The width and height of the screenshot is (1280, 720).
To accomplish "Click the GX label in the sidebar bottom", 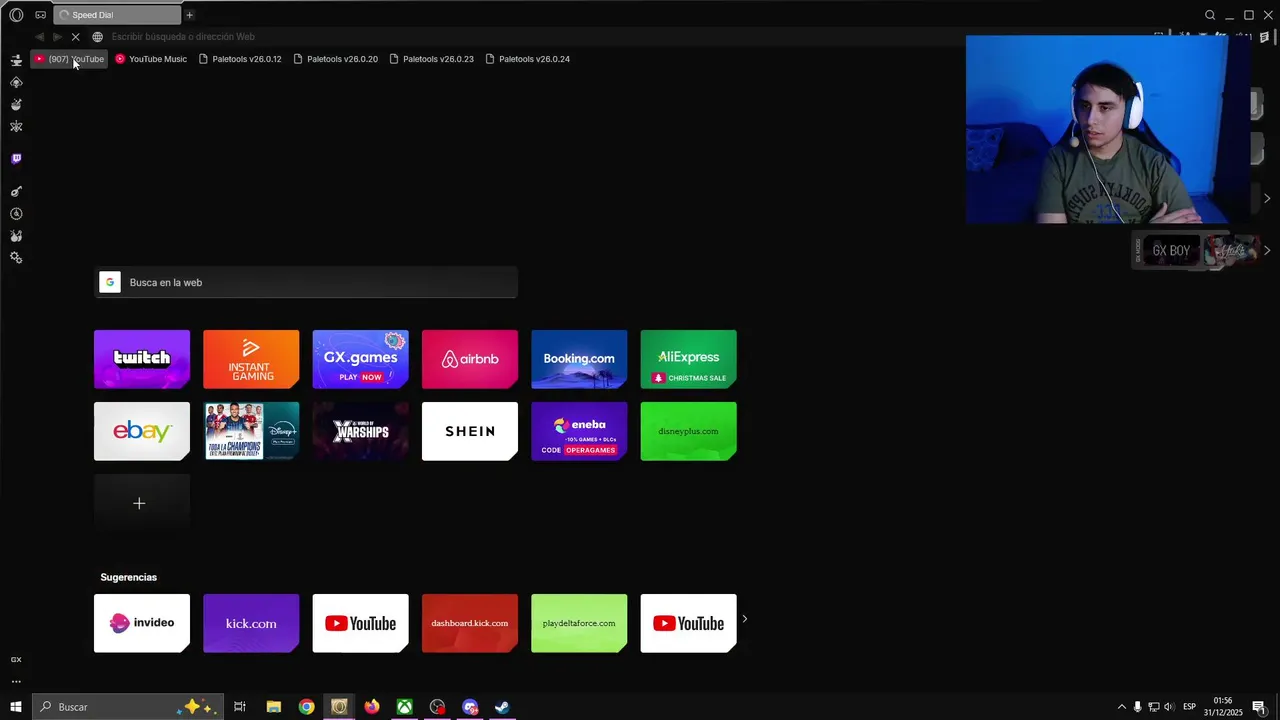I will (16, 660).
